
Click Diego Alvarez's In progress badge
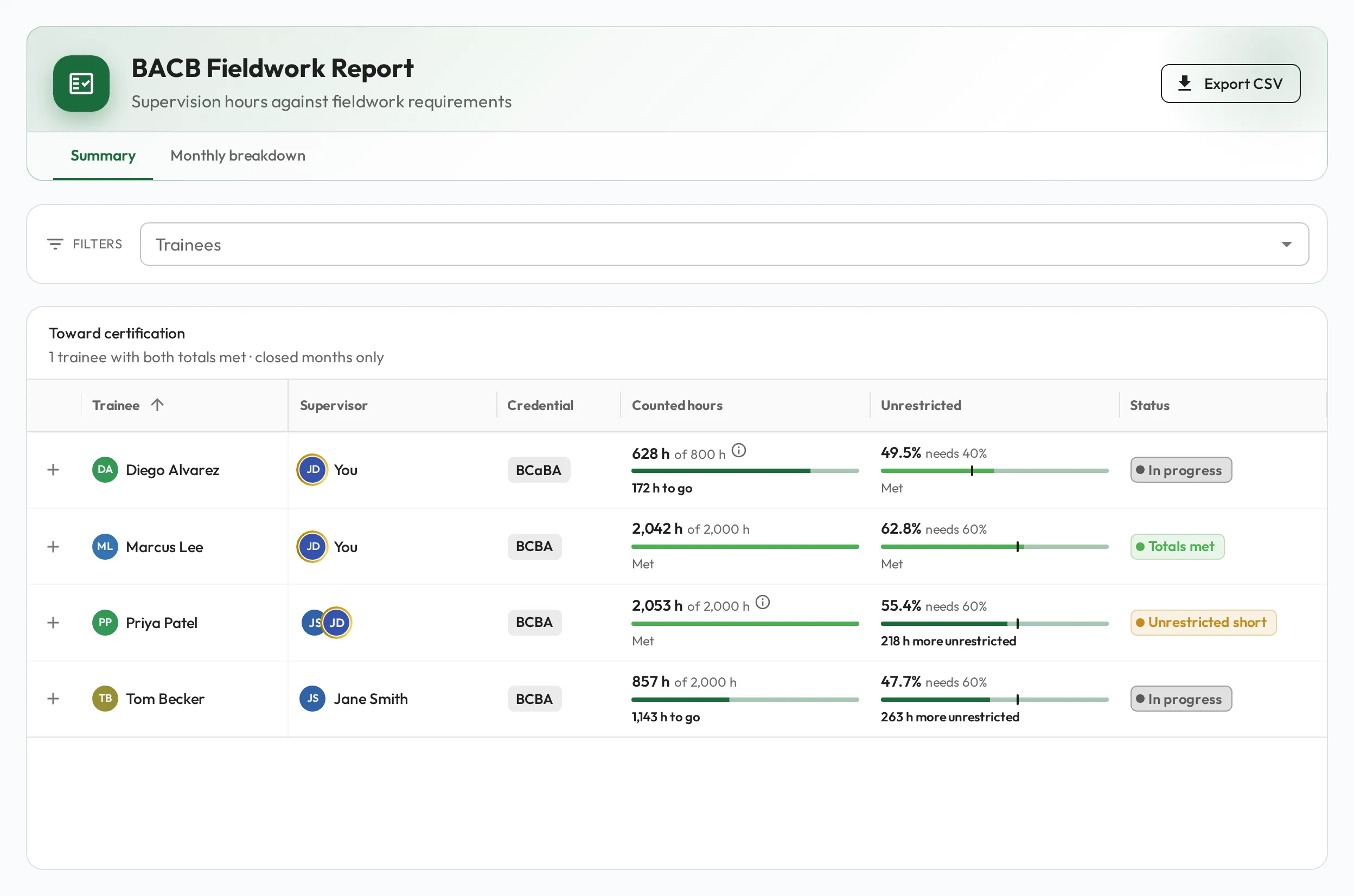coord(1181,470)
